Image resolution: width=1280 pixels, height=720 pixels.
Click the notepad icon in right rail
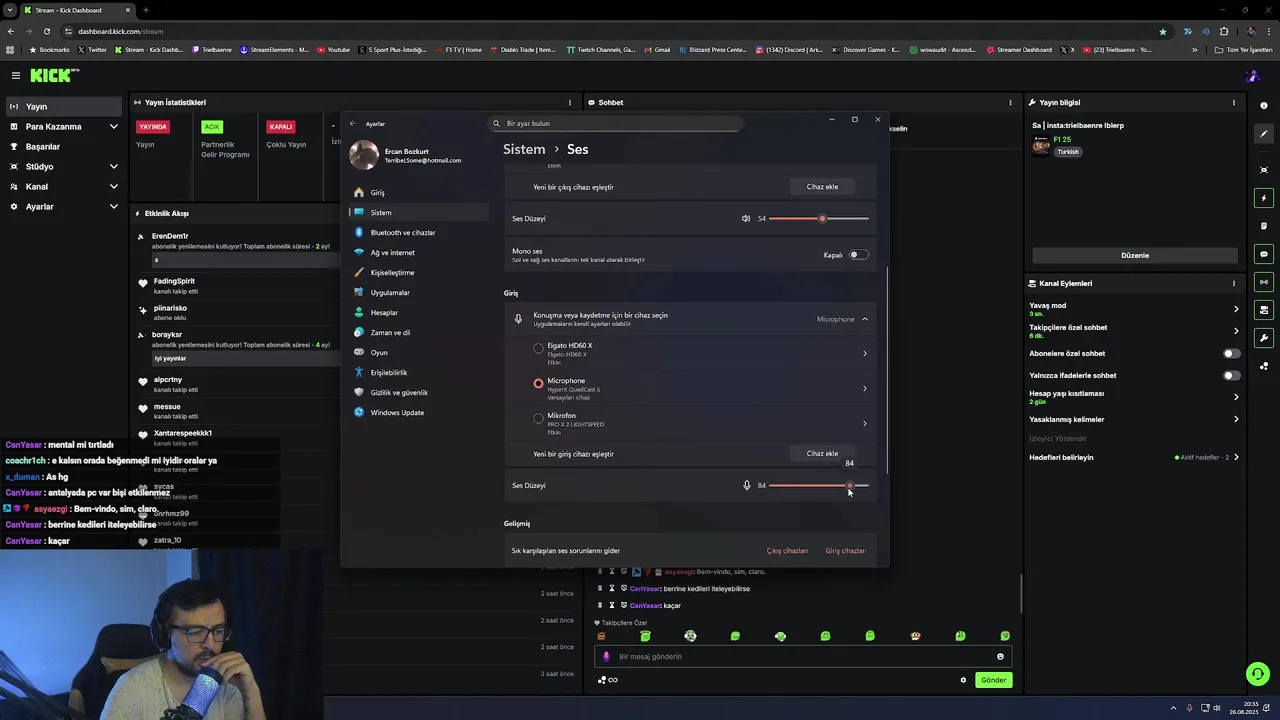coord(1264,226)
